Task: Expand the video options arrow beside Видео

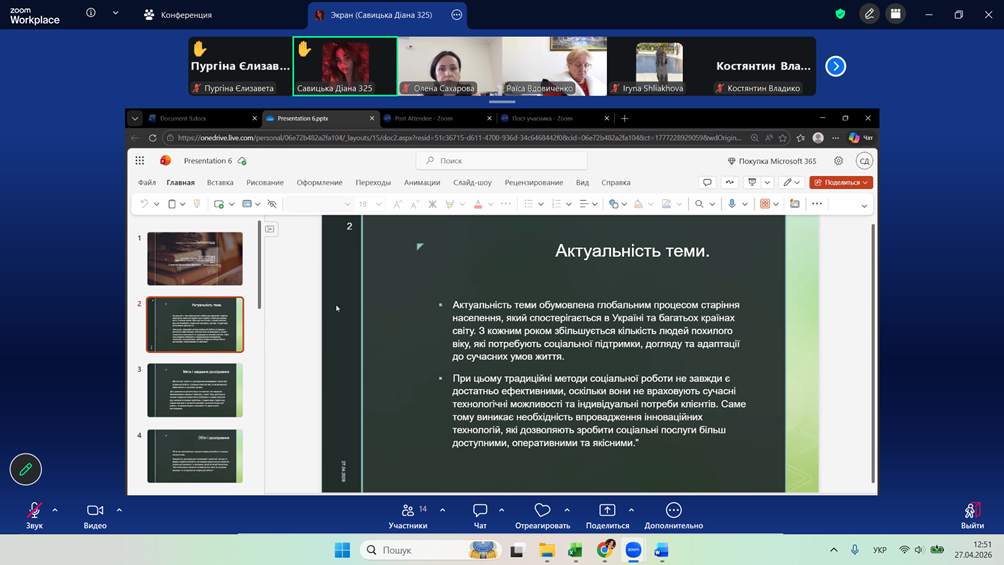Action: click(119, 510)
